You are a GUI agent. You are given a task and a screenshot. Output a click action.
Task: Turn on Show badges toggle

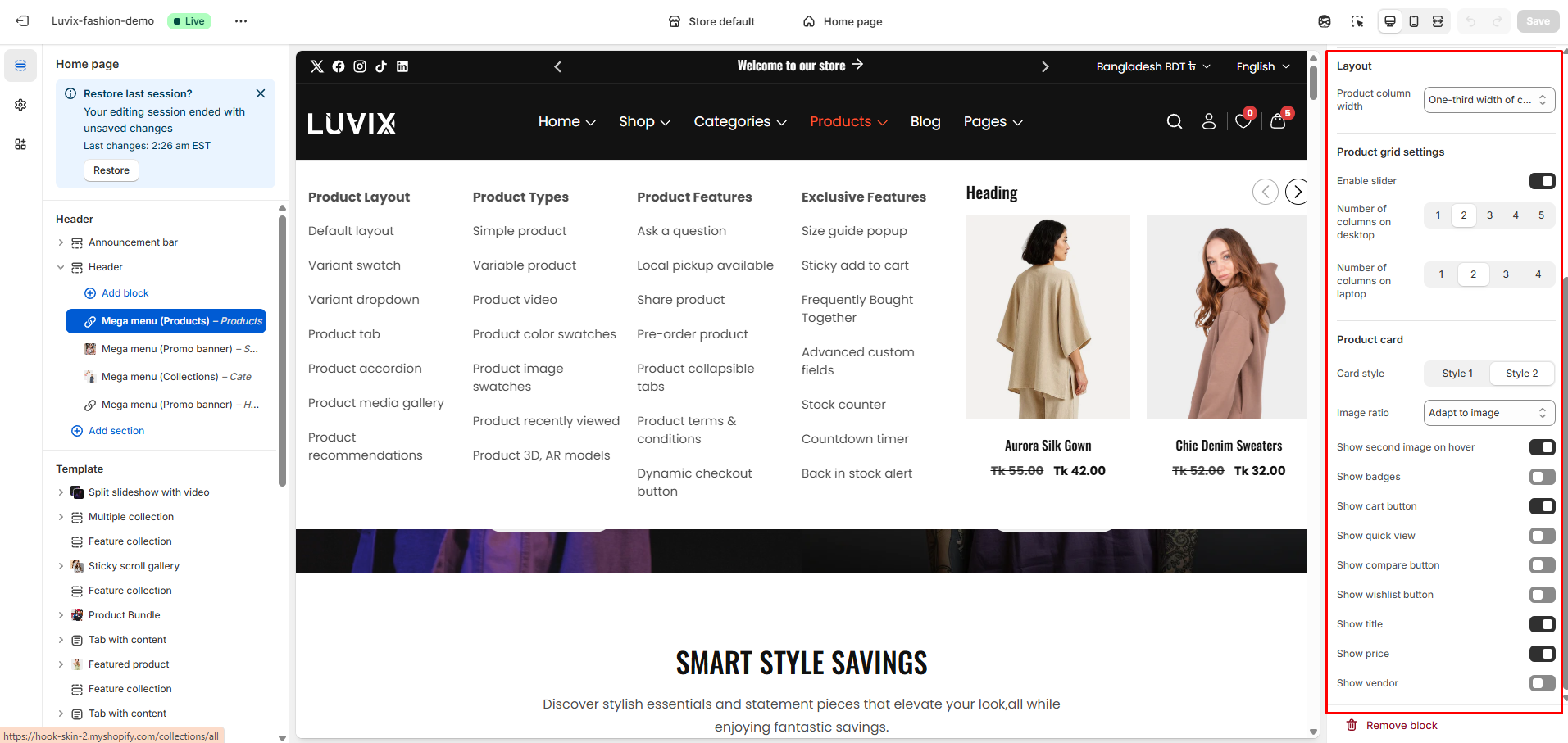1541,477
